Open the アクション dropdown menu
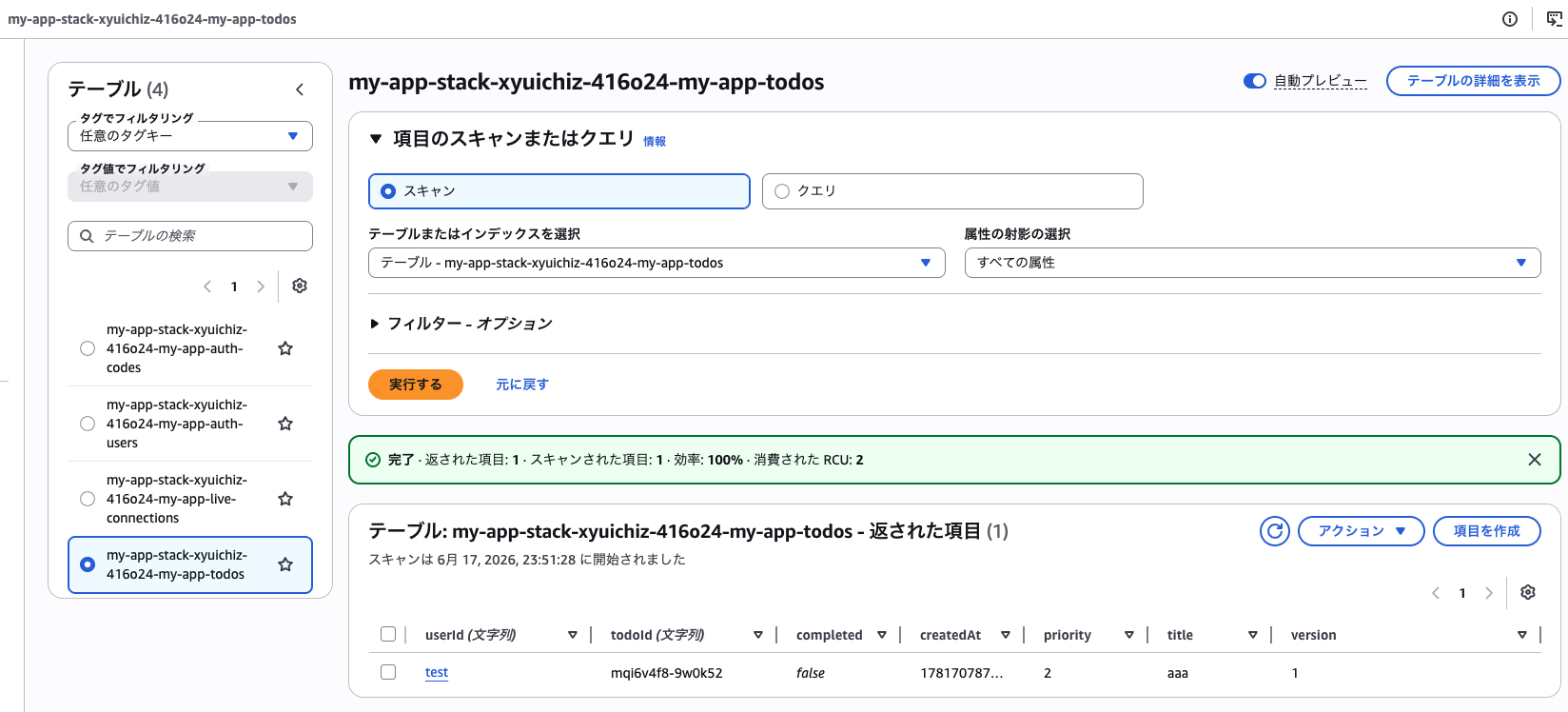Viewport: 1568px width, 712px height. tap(1362, 531)
